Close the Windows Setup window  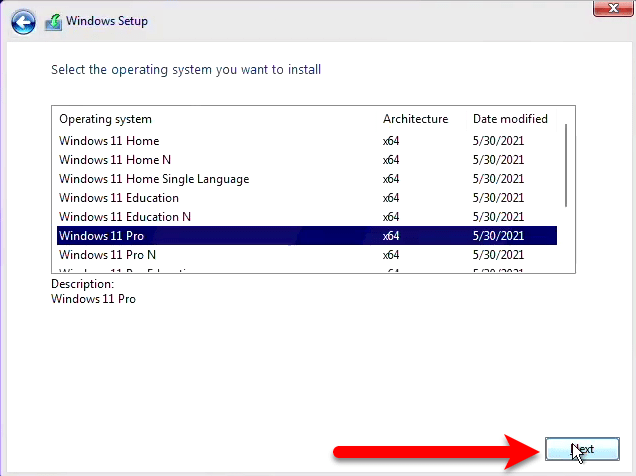tap(613, 8)
